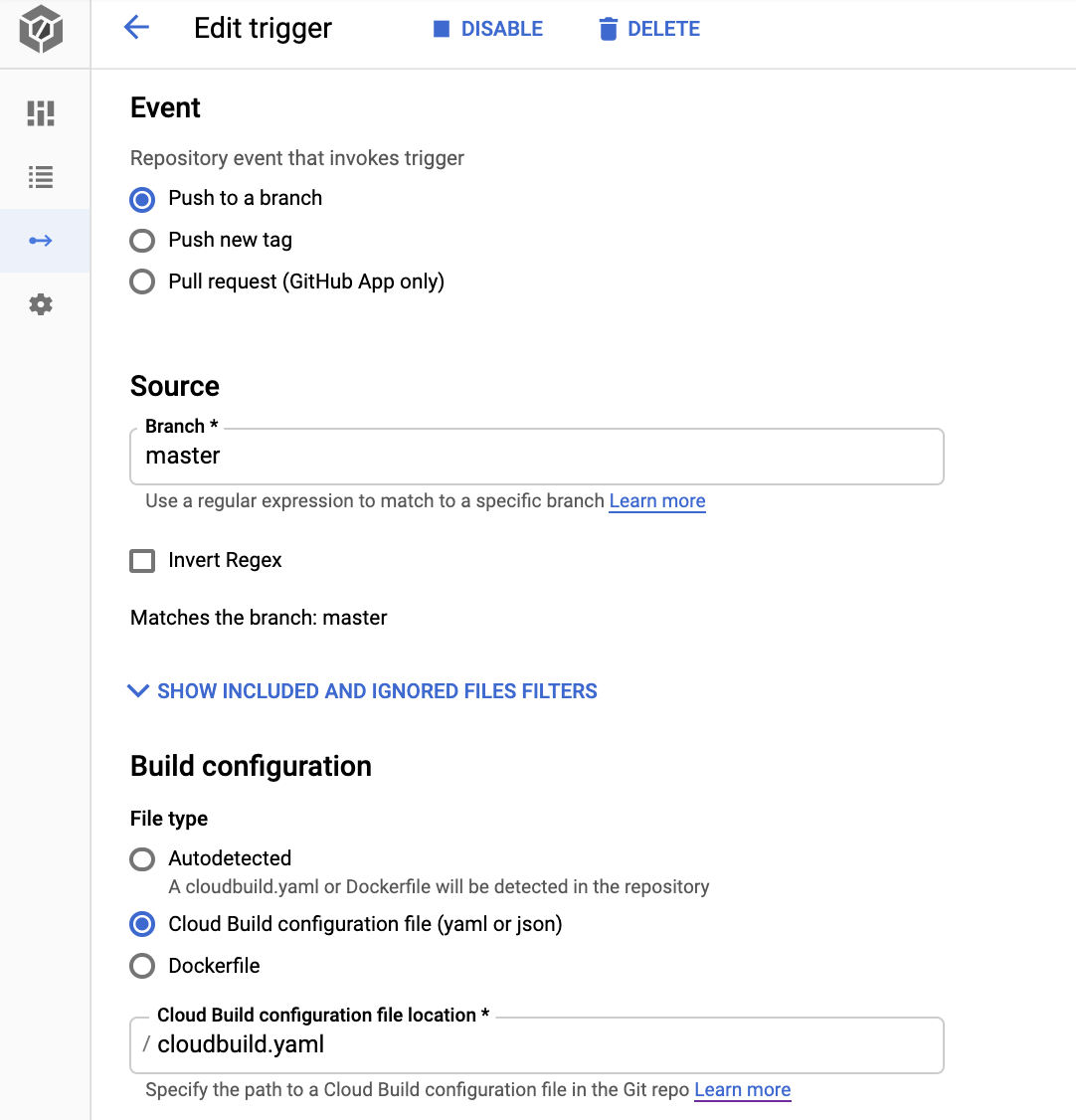Image resolution: width=1076 pixels, height=1120 pixels.
Task: Select the Triggers arrow icon in sidebar
Action: tap(41, 241)
